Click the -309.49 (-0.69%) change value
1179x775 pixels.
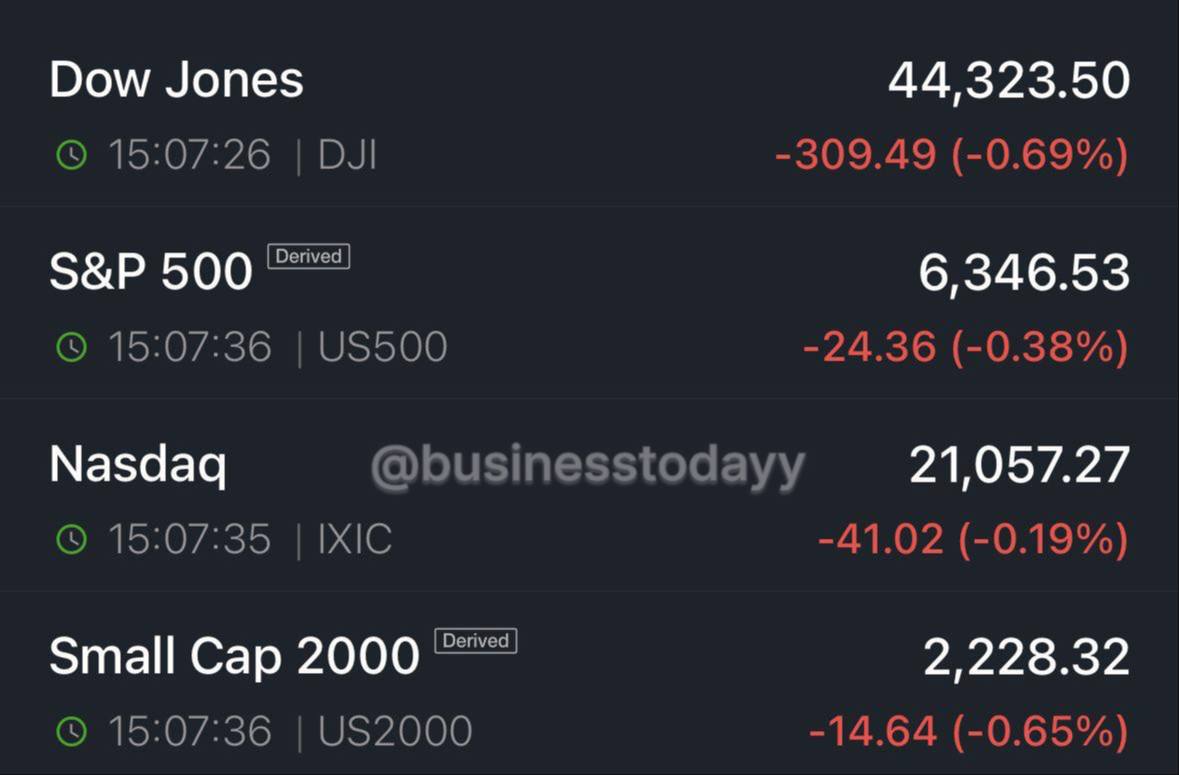tap(952, 155)
